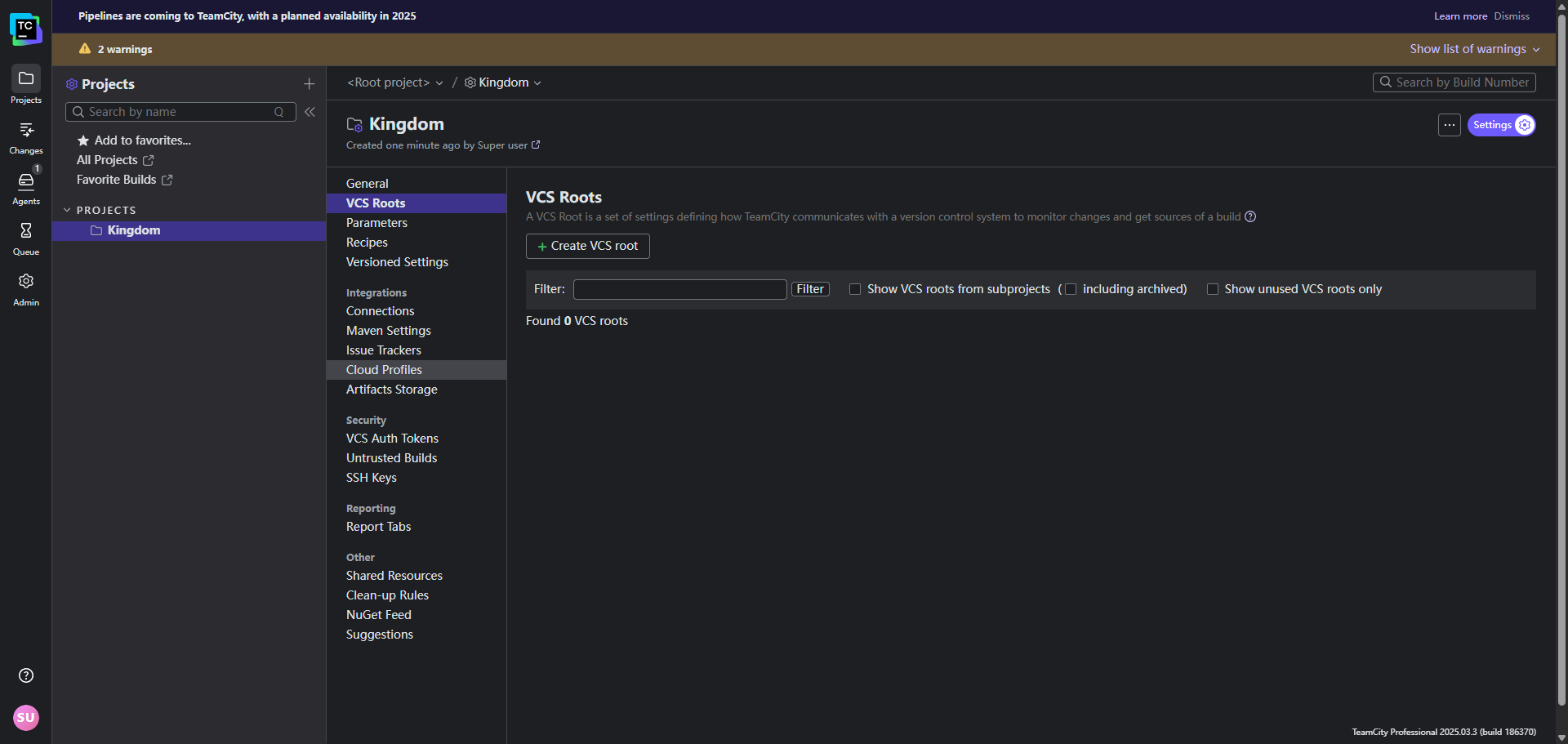Open the Recipes settings tab

(x=416, y=243)
